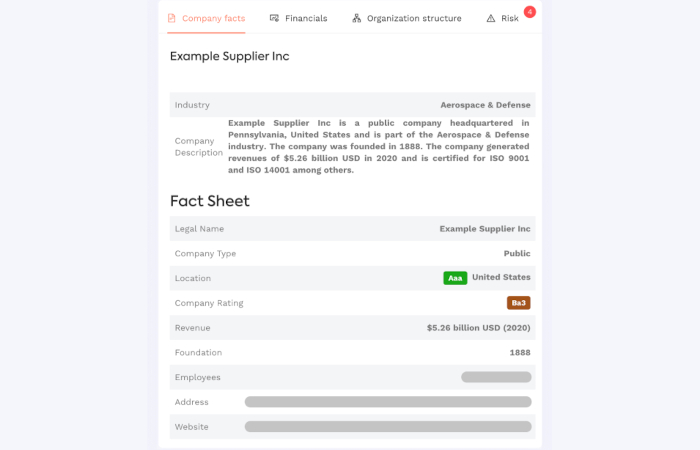Click the redacted Employees value
The width and height of the screenshot is (700, 450).
point(496,377)
